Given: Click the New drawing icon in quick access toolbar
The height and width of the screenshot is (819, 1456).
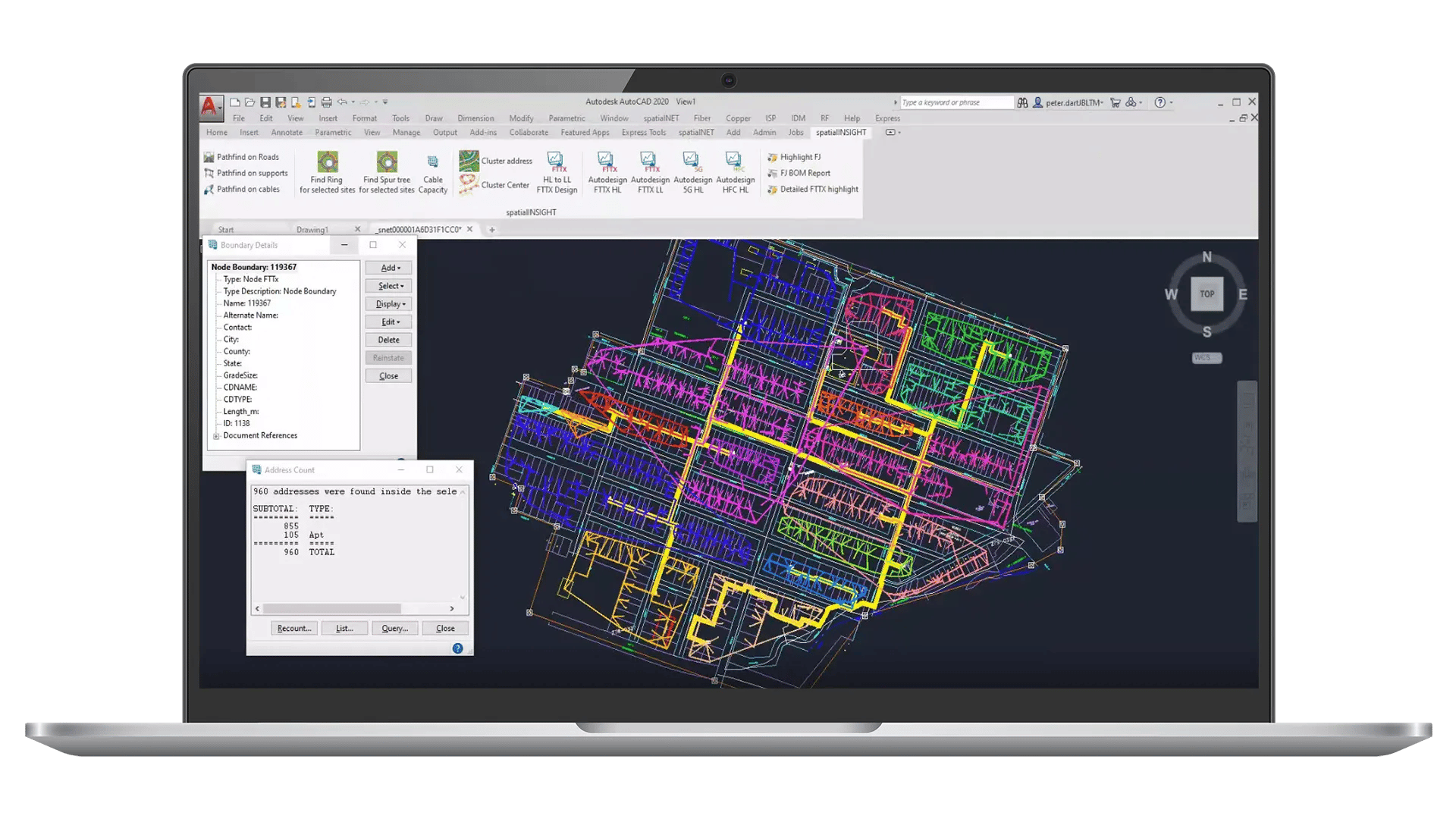Looking at the screenshot, I should coord(235,102).
